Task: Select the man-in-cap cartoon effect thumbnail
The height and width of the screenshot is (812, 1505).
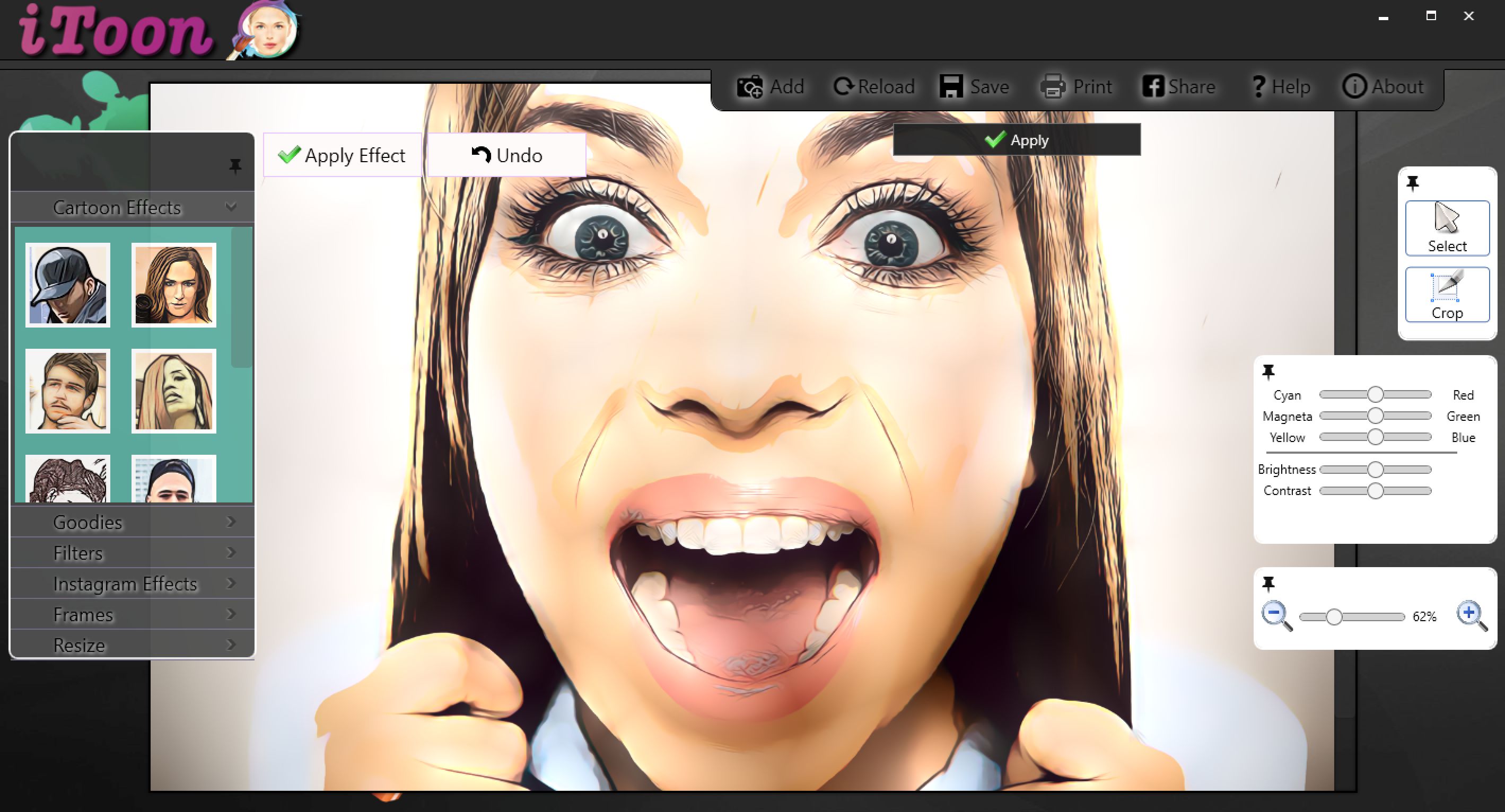Action: point(68,285)
